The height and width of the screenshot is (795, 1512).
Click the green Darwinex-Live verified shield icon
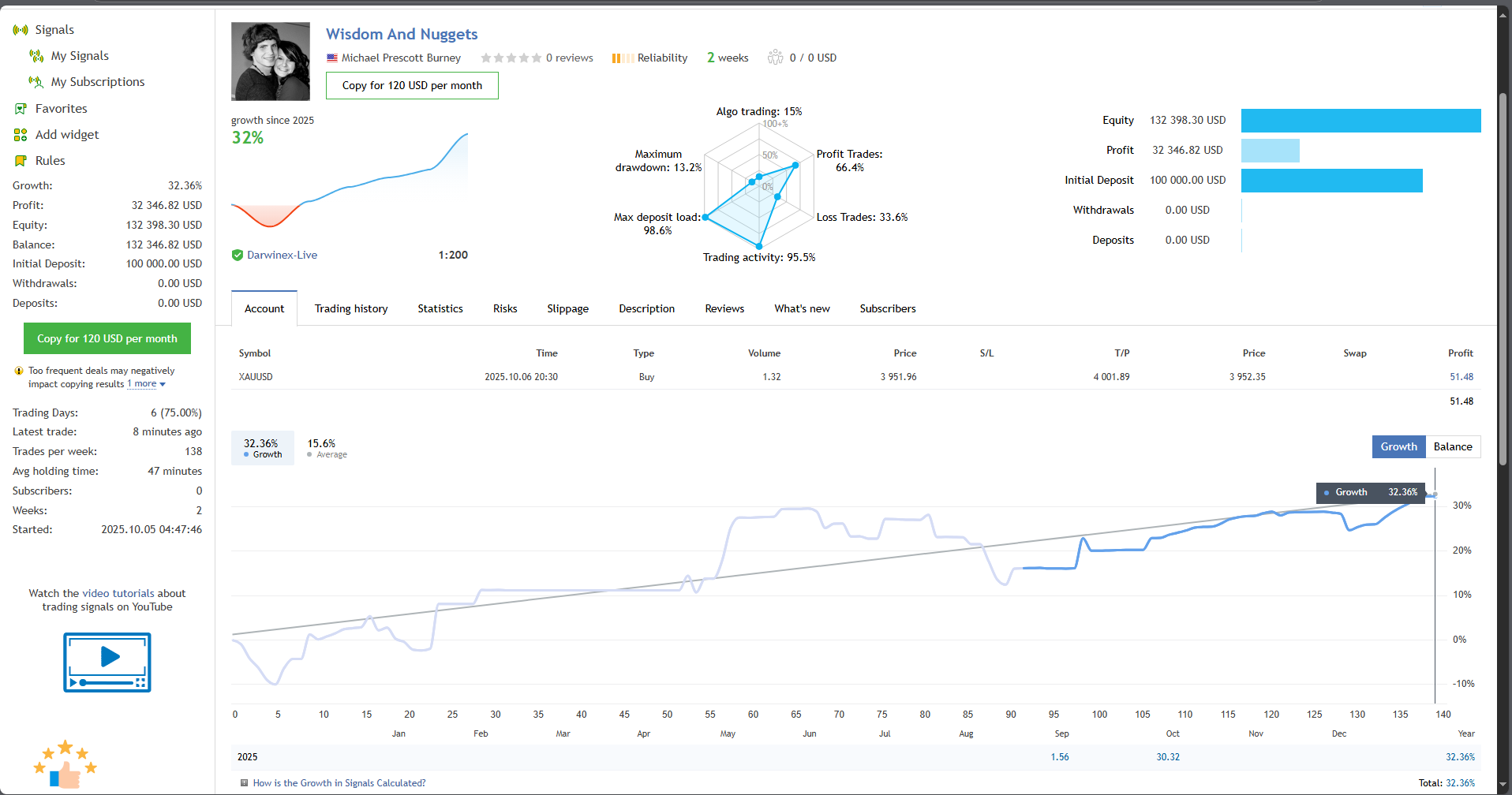pos(237,255)
